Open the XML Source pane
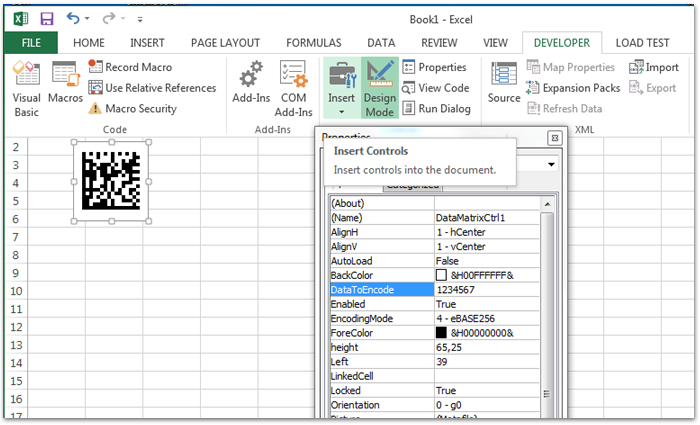700x425 pixels. pyautogui.click(x=504, y=83)
